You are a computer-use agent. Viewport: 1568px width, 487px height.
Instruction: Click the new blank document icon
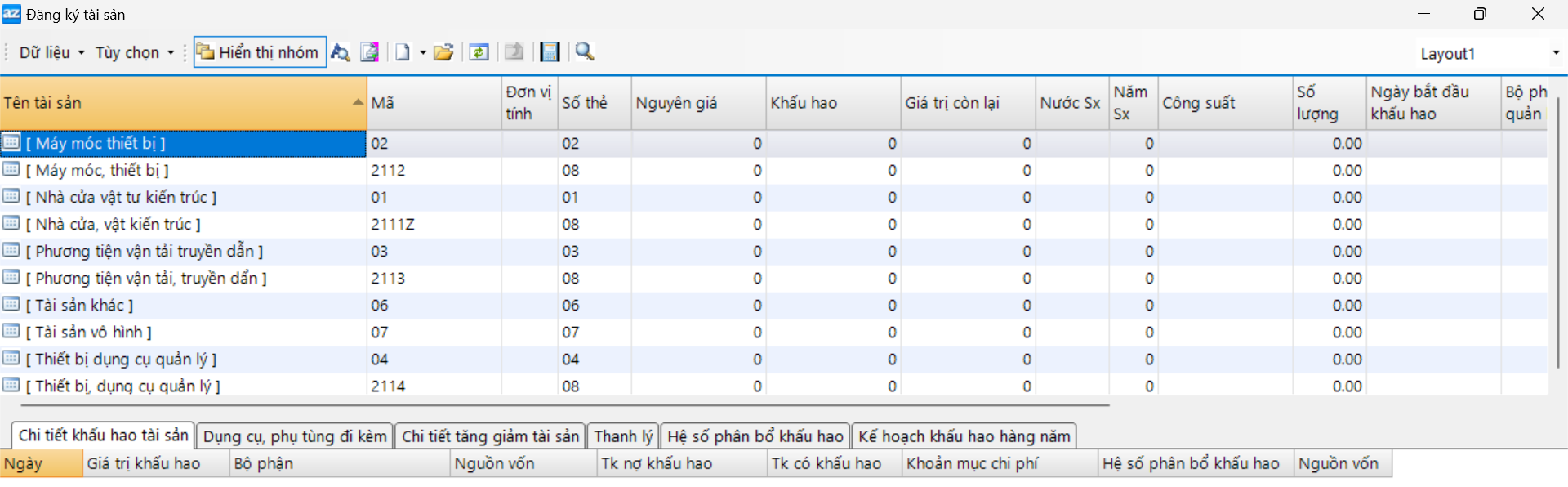[x=403, y=52]
